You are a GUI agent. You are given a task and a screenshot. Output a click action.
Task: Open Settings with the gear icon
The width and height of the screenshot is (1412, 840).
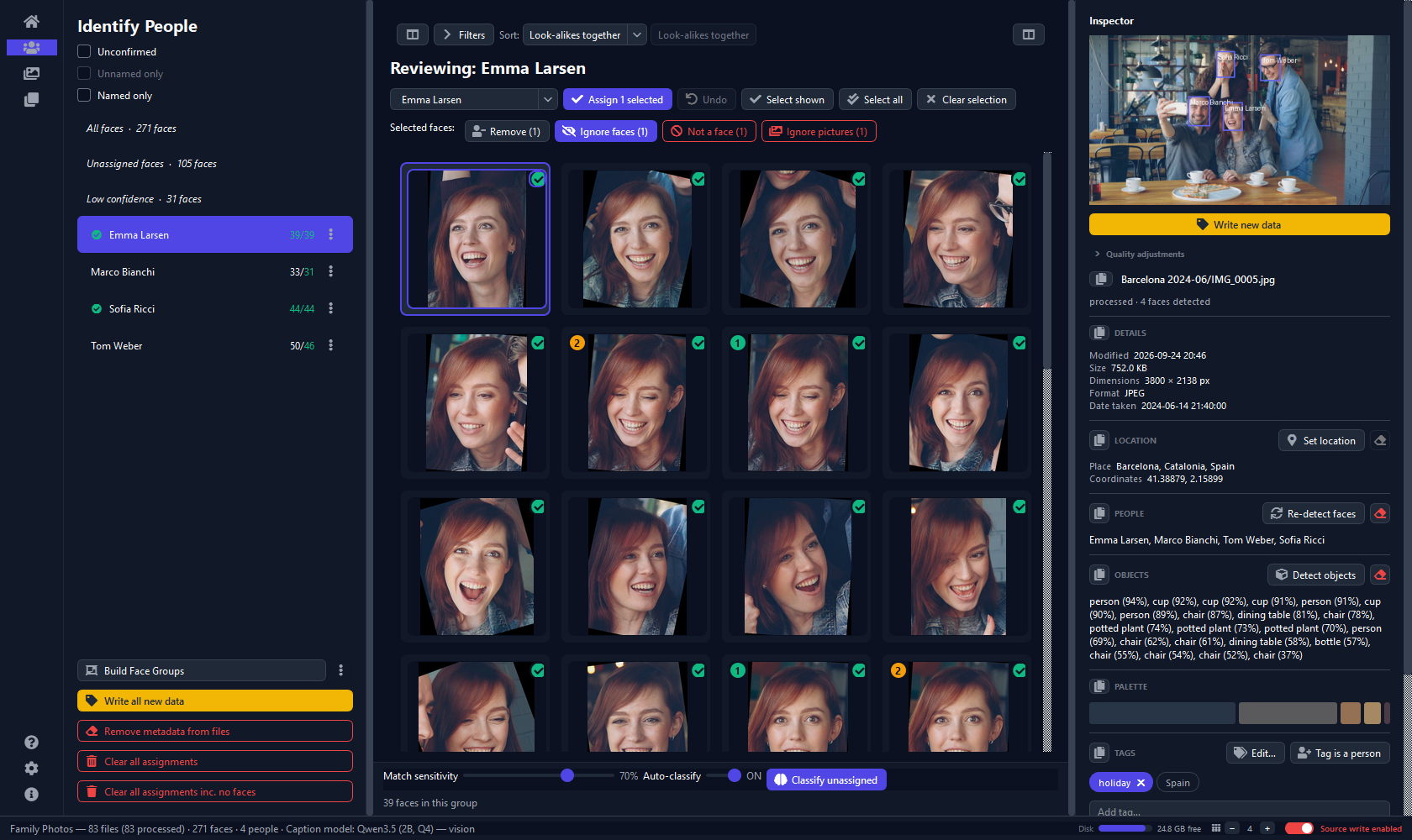click(31, 769)
